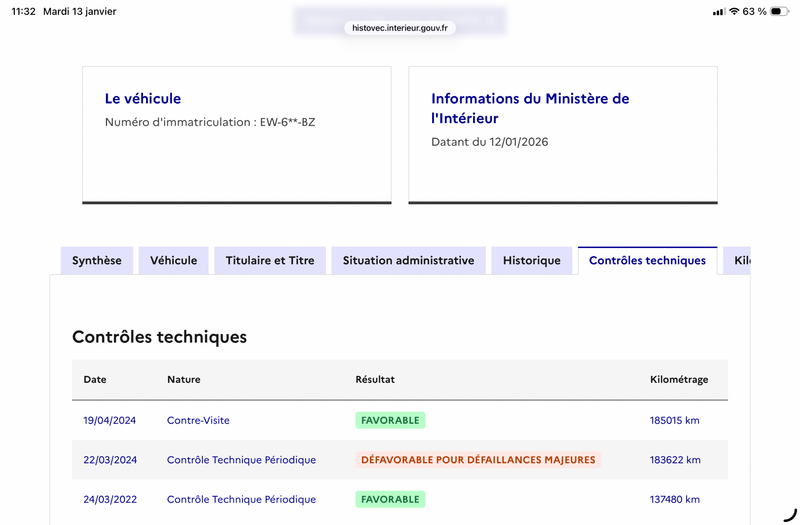Open the Synthèse tab
Image resolution: width=800 pixels, height=525 pixels.
coord(97,261)
